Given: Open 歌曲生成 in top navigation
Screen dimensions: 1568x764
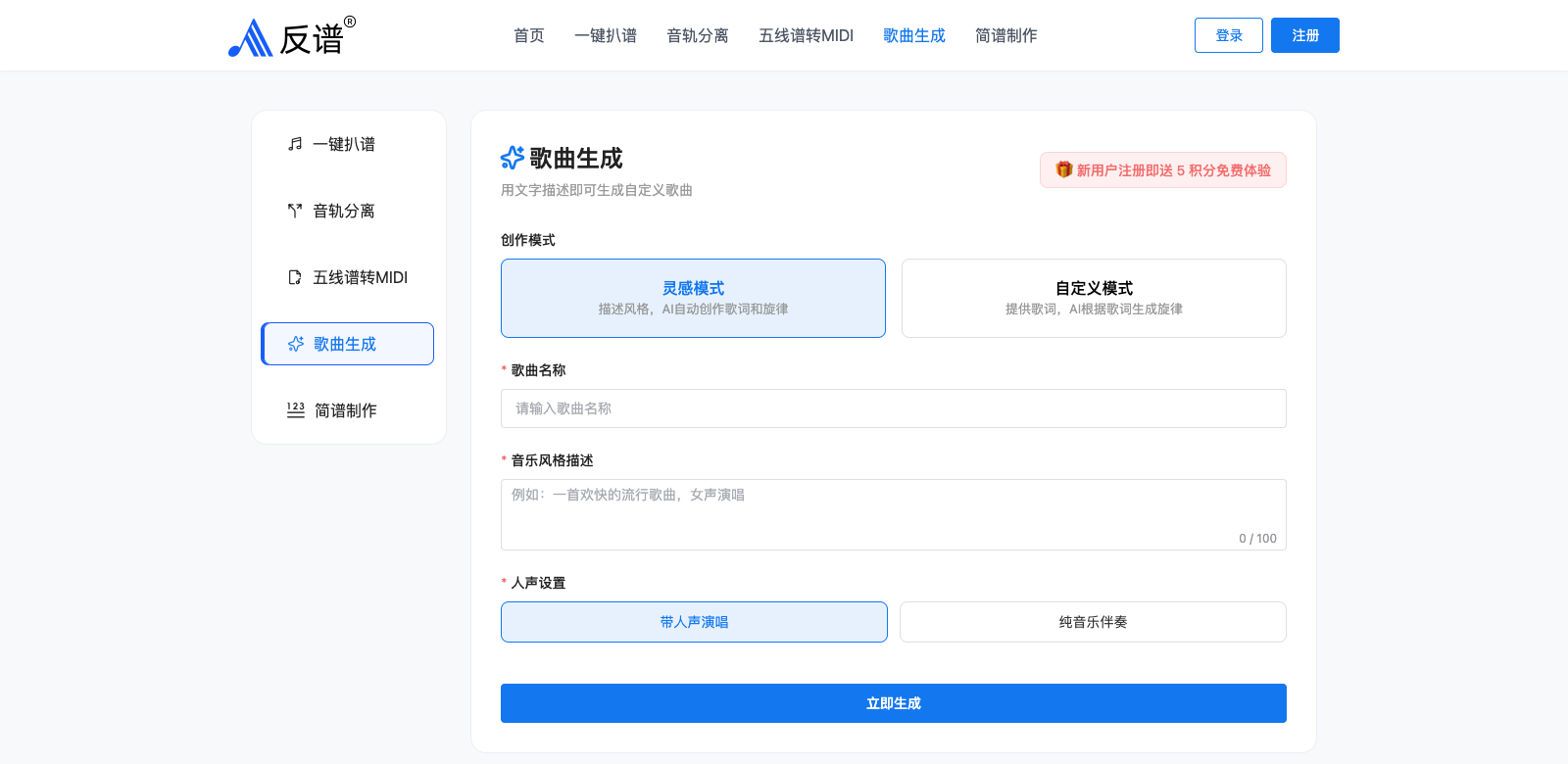Looking at the screenshot, I should (914, 35).
